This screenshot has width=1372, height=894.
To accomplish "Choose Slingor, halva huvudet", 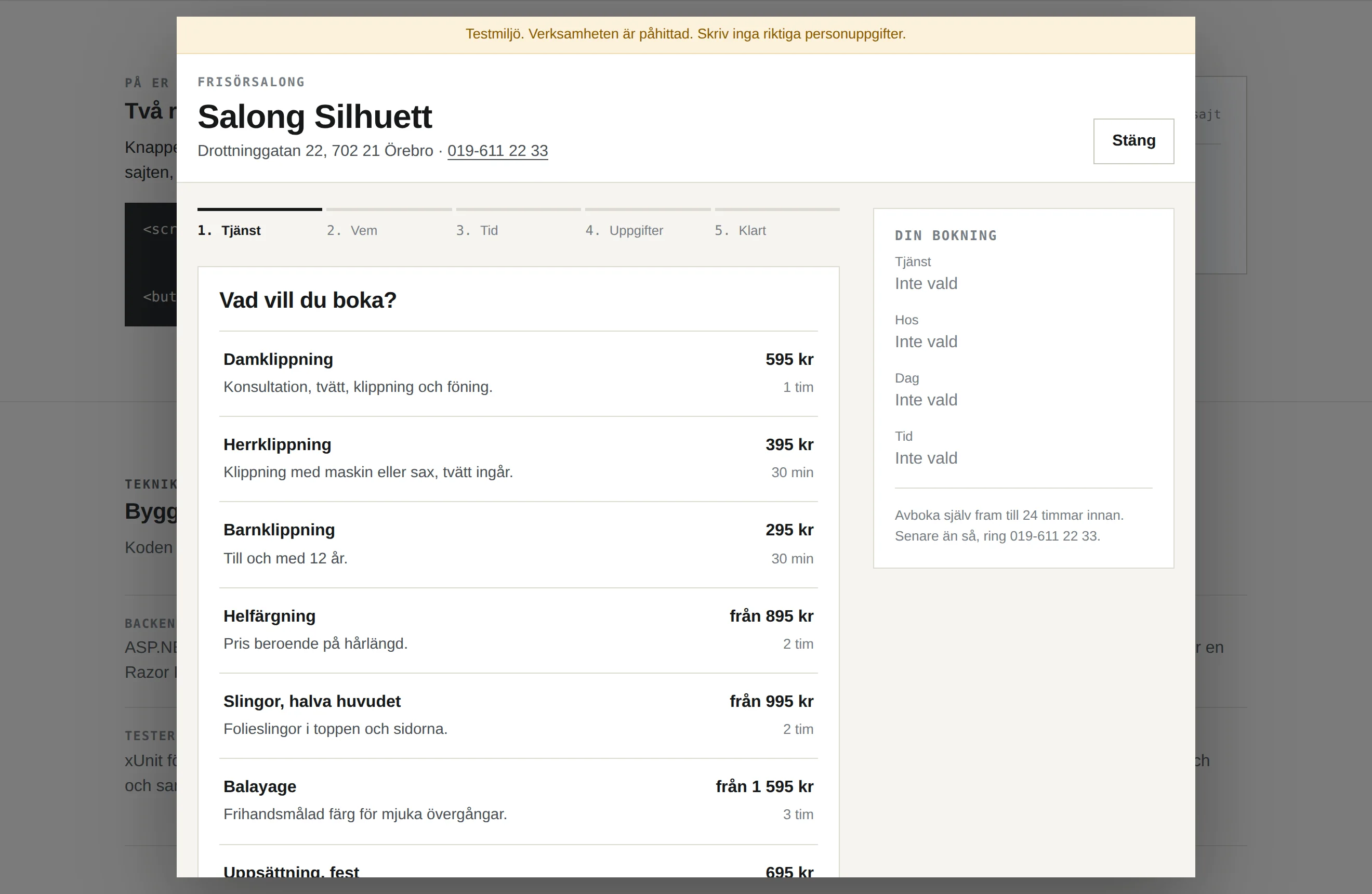I will click(x=518, y=716).
